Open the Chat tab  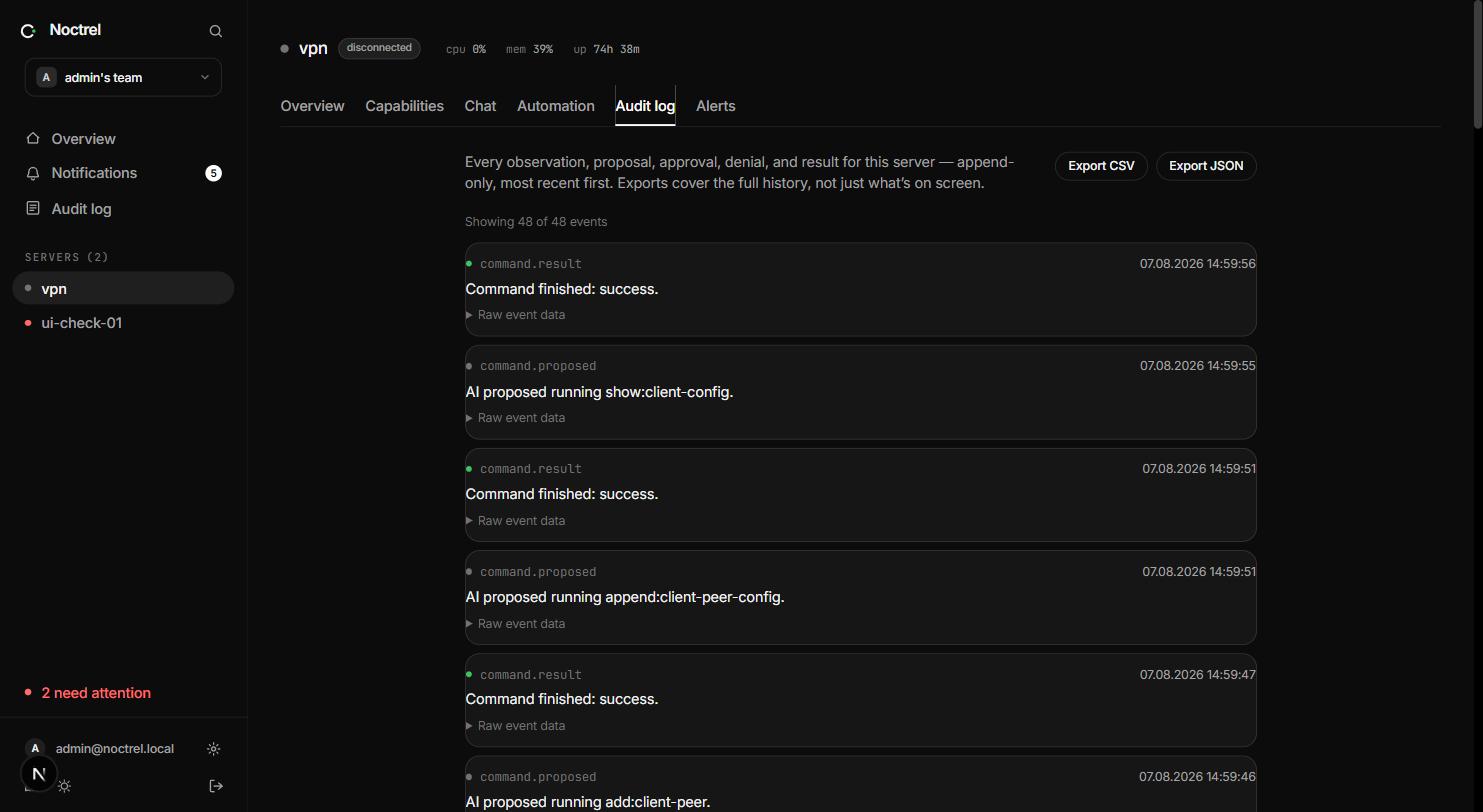pos(480,106)
